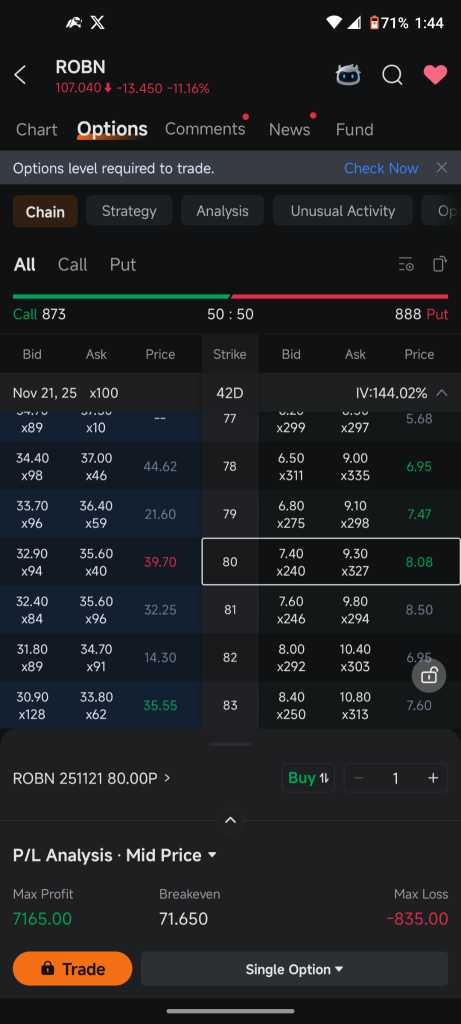
Task: Tap the rotate screen icon
Action: [440, 264]
